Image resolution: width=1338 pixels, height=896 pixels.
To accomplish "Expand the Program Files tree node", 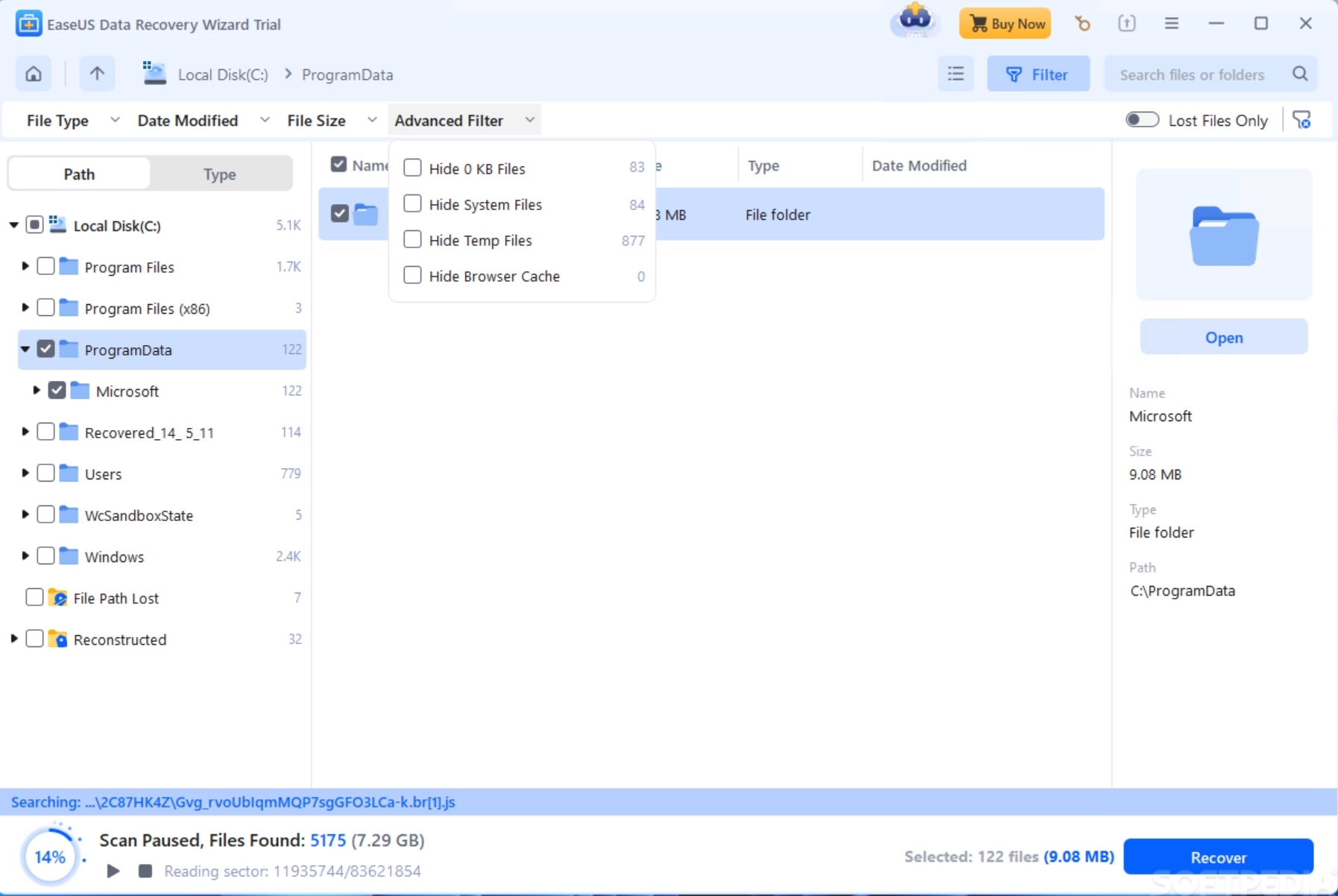I will tap(25, 266).
